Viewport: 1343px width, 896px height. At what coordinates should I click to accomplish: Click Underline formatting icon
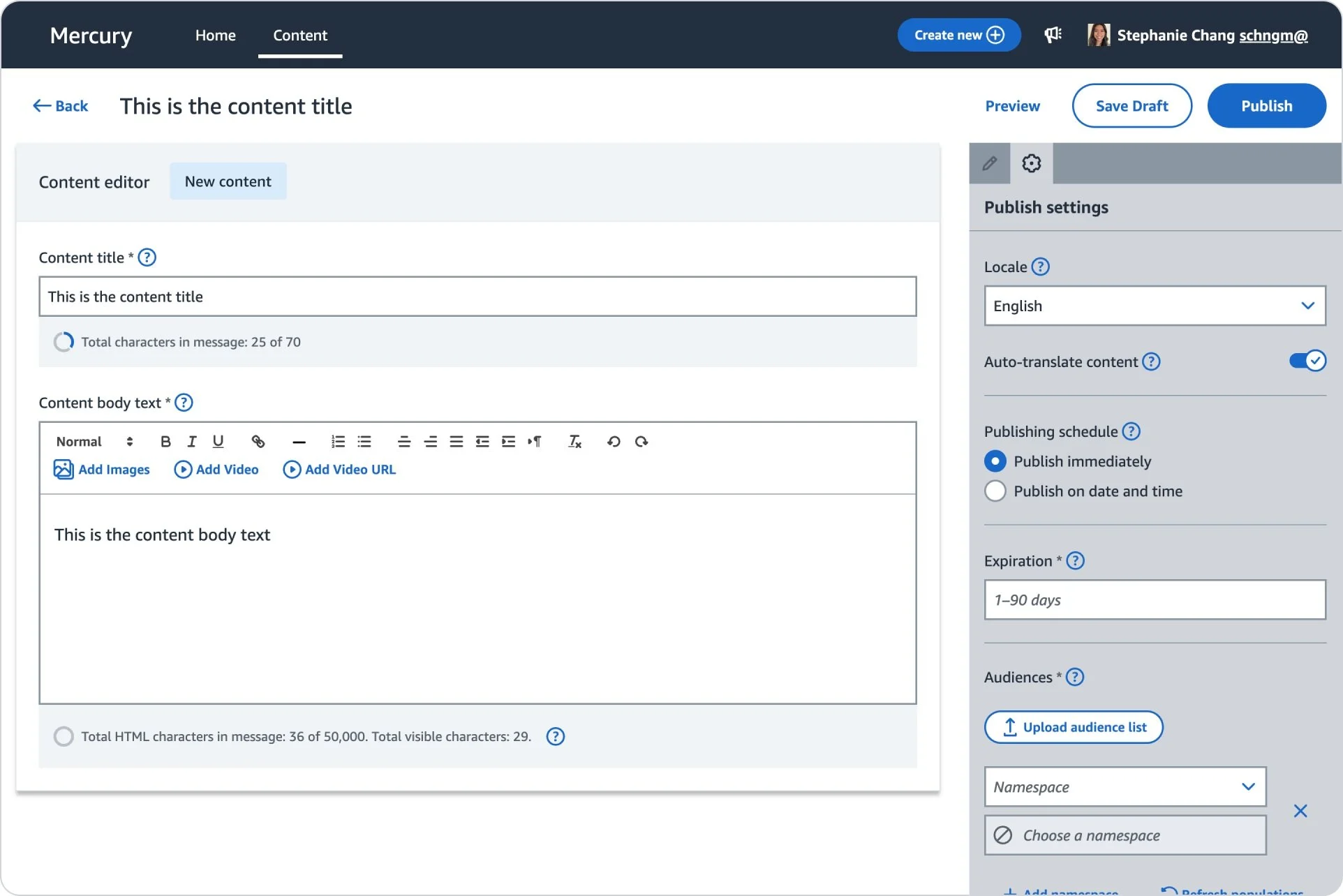pos(218,442)
